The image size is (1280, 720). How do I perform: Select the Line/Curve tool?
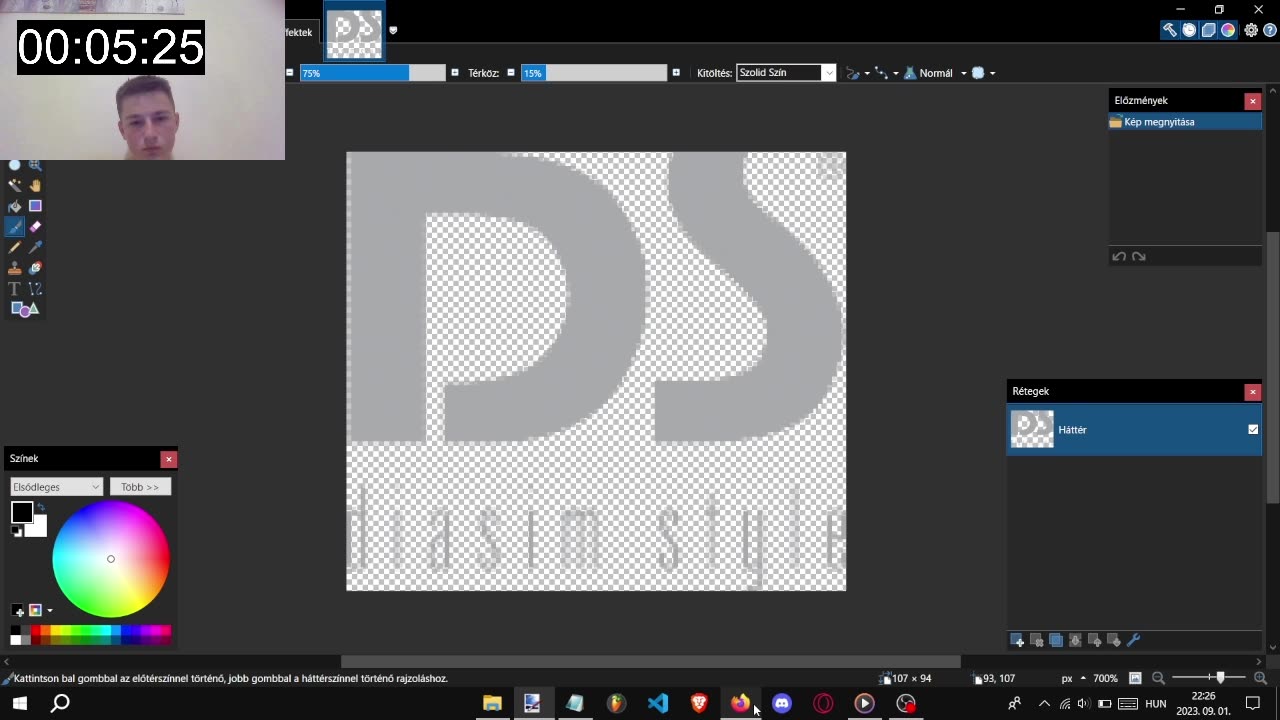click(x=35, y=289)
